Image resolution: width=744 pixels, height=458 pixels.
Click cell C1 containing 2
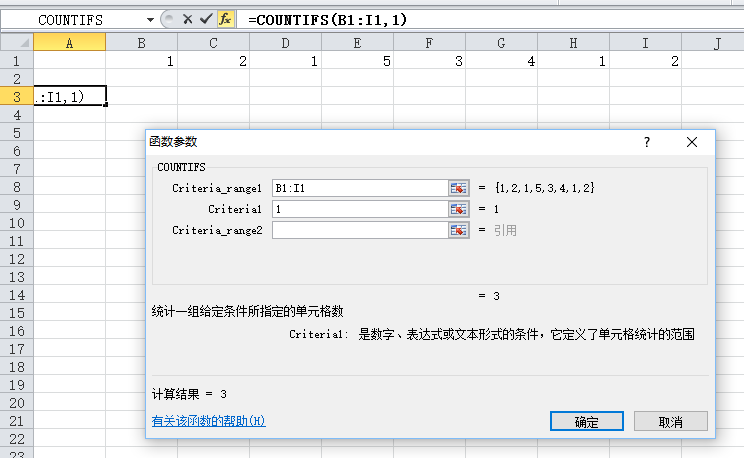(x=214, y=61)
